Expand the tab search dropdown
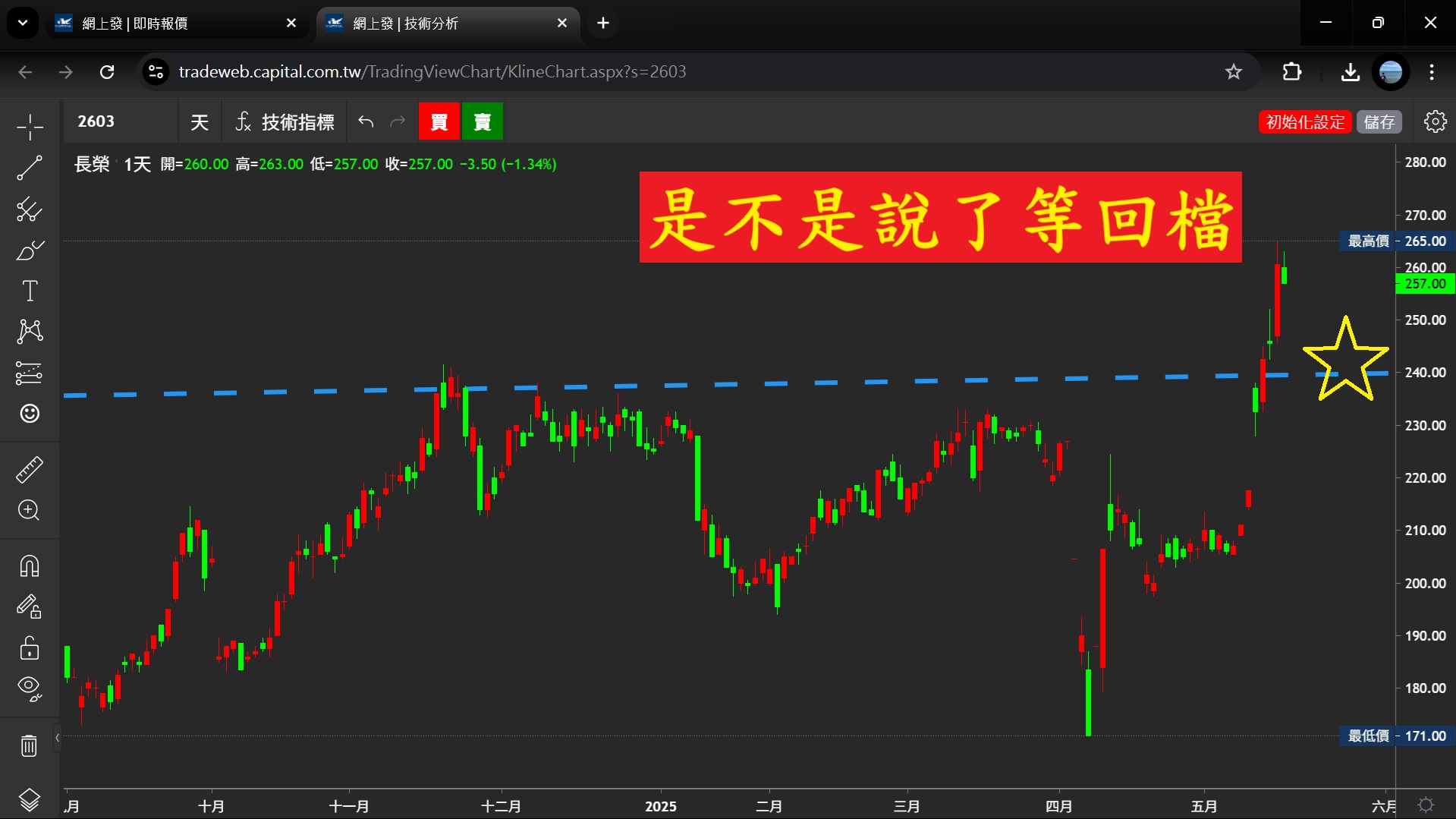 coord(23,23)
